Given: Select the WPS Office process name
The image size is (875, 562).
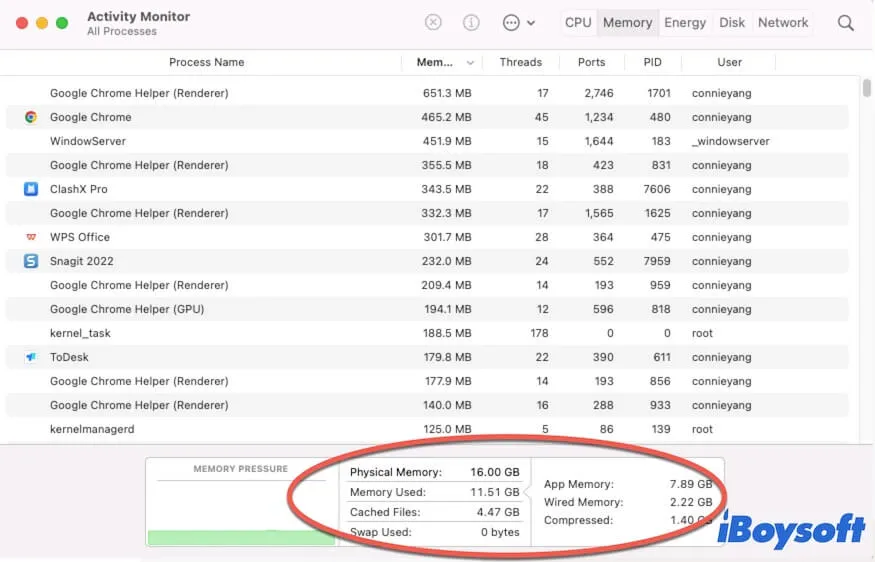Looking at the screenshot, I should tap(80, 237).
